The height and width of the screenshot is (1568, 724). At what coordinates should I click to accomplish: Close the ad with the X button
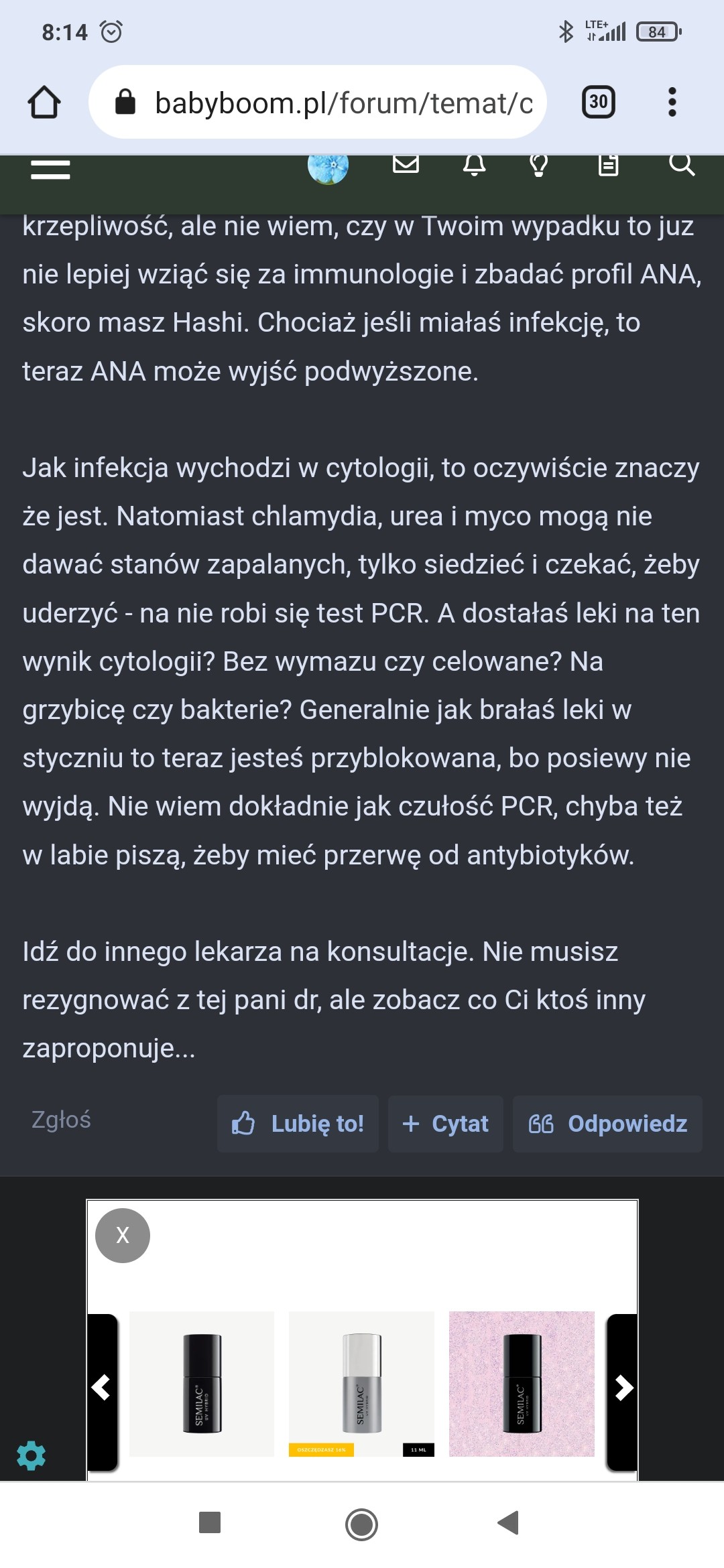coord(123,1235)
